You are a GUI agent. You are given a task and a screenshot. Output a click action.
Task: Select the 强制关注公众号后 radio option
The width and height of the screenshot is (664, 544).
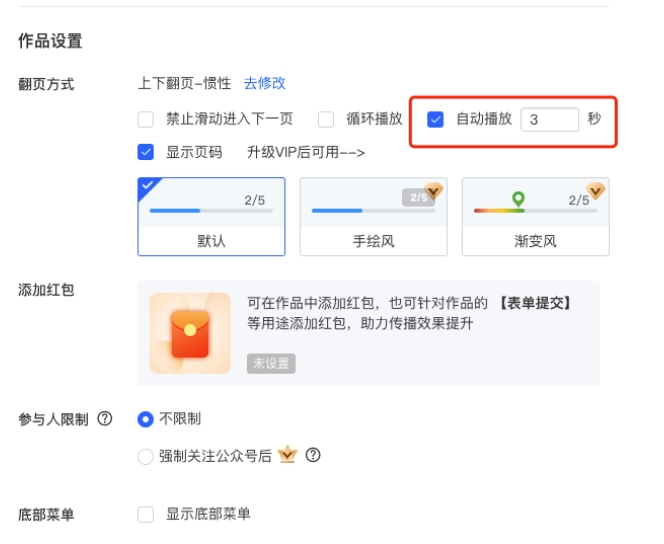pyautogui.click(x=146, y=456)
